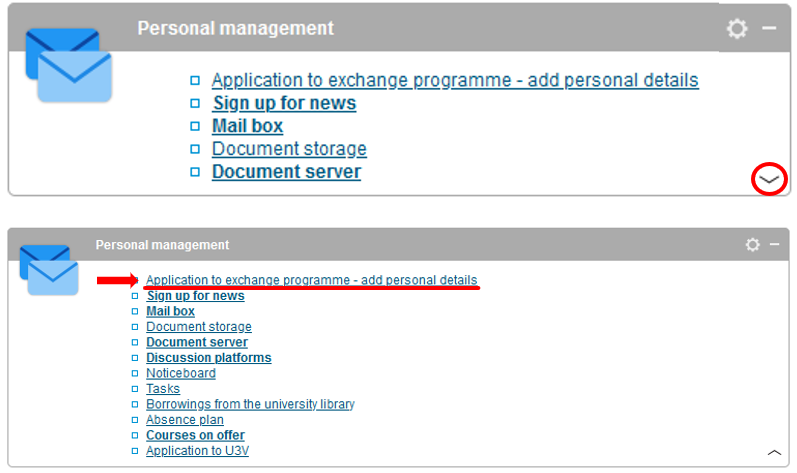Open the Absence plan link

tap(185, 420)
